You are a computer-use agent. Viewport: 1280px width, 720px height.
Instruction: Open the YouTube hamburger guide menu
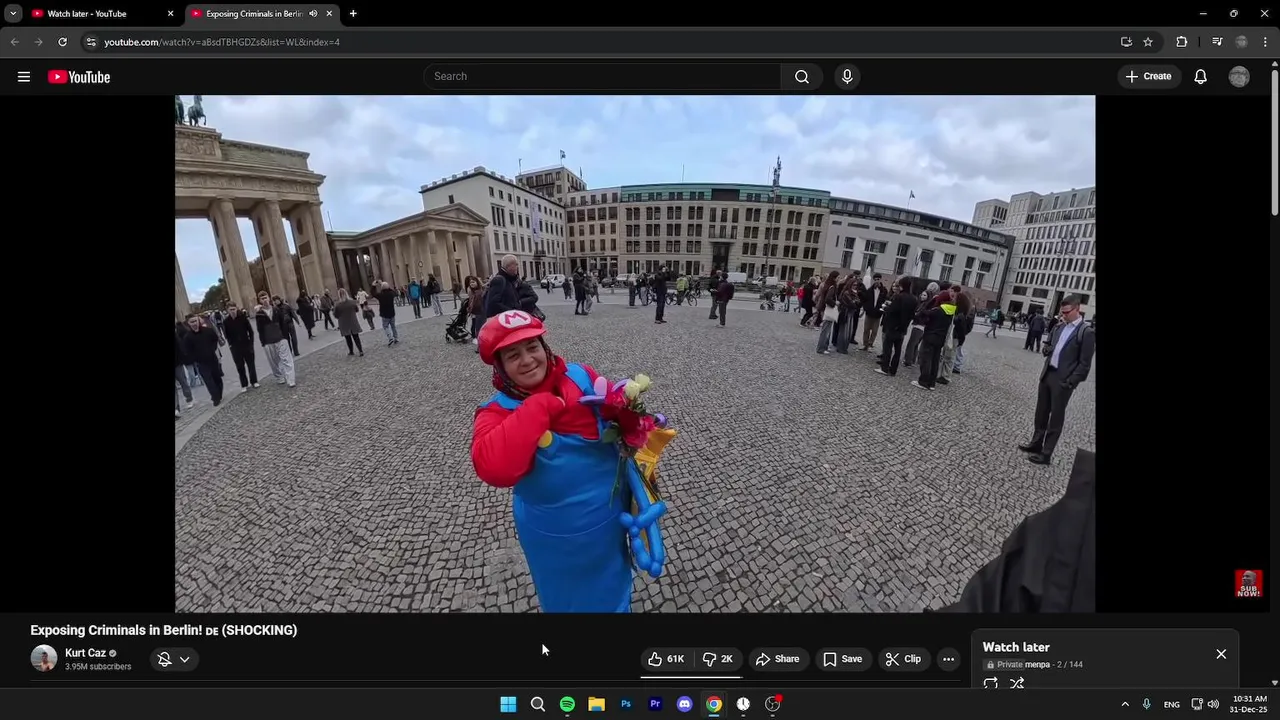click(x=24, y=77)
